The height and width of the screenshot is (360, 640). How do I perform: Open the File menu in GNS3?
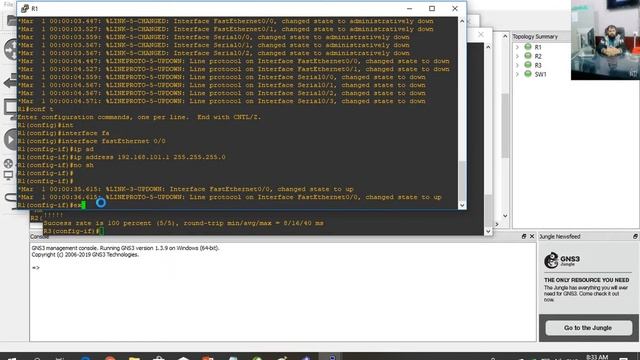coord(8,4)
